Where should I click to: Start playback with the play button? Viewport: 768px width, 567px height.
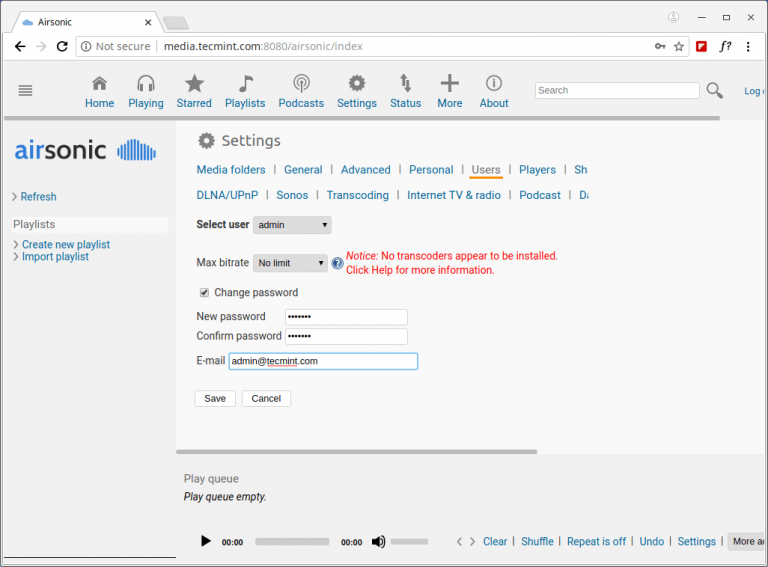click(206, 541)
